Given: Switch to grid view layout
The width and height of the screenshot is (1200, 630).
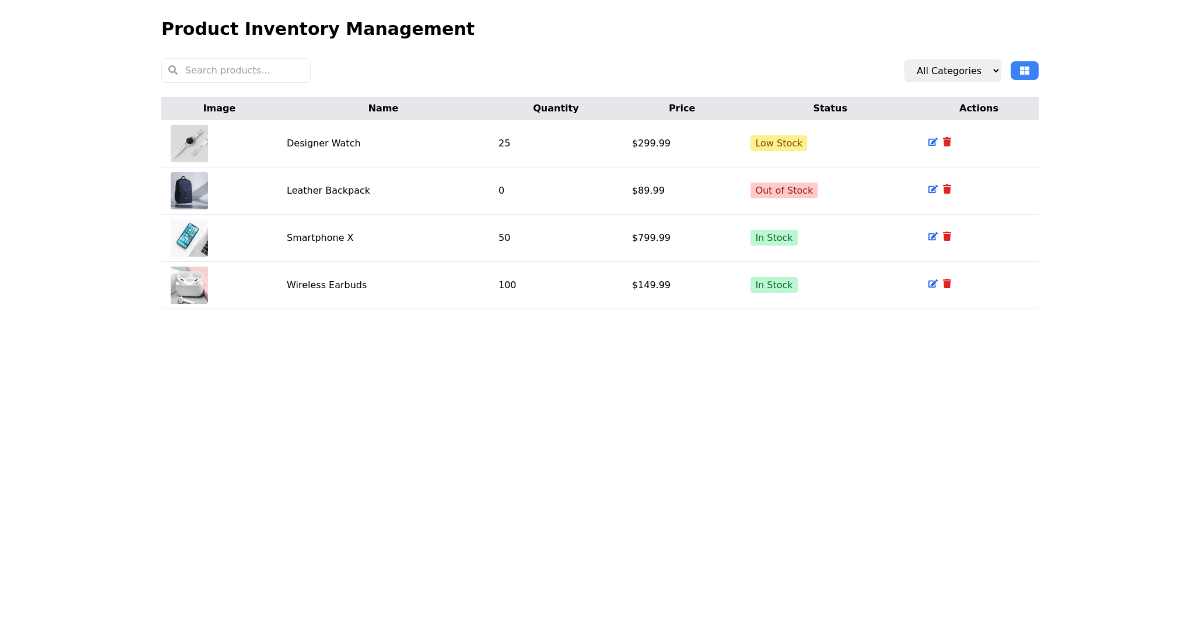Looking at the screenshot, I should point(1024,70).
